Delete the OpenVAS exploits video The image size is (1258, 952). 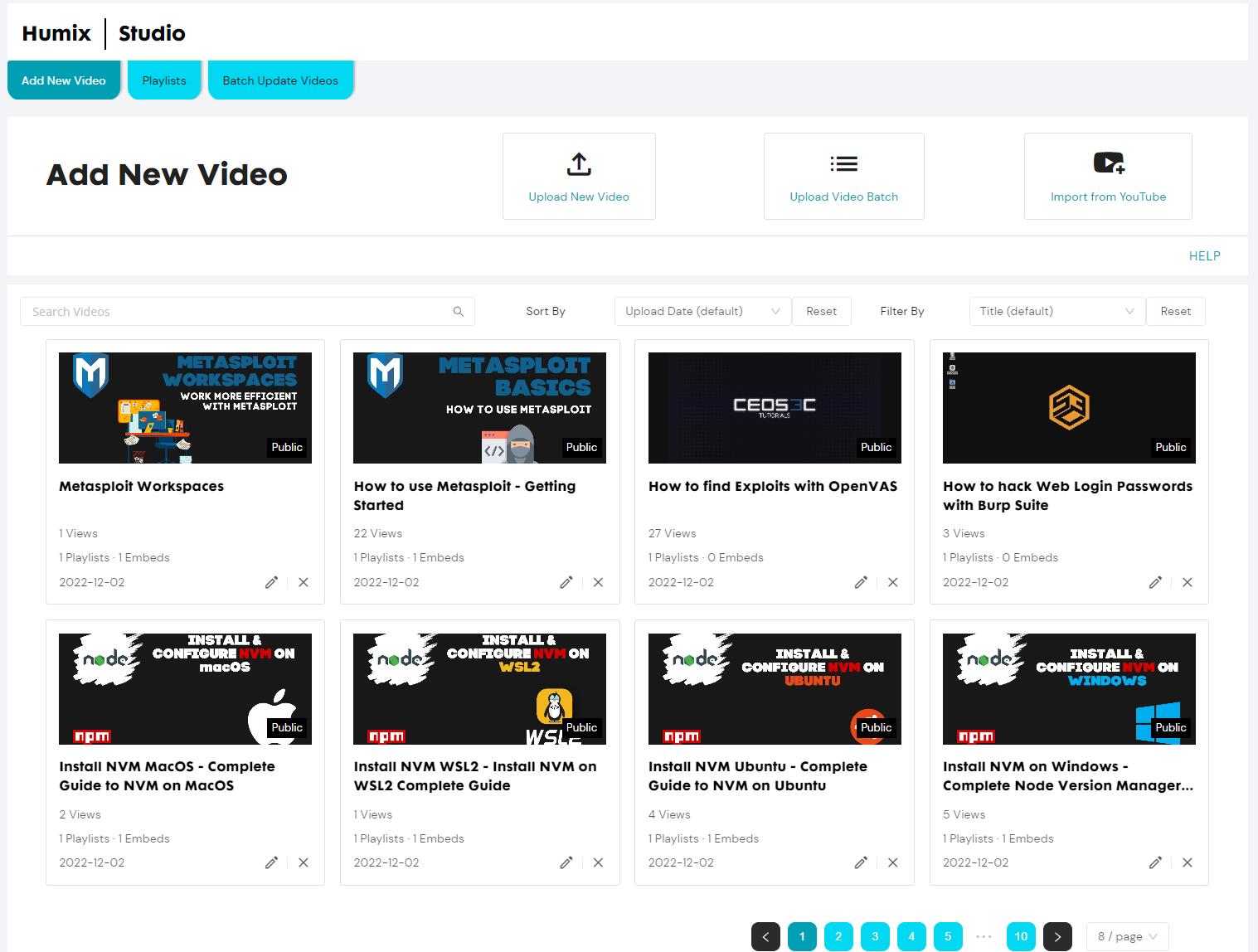point(893,582)
